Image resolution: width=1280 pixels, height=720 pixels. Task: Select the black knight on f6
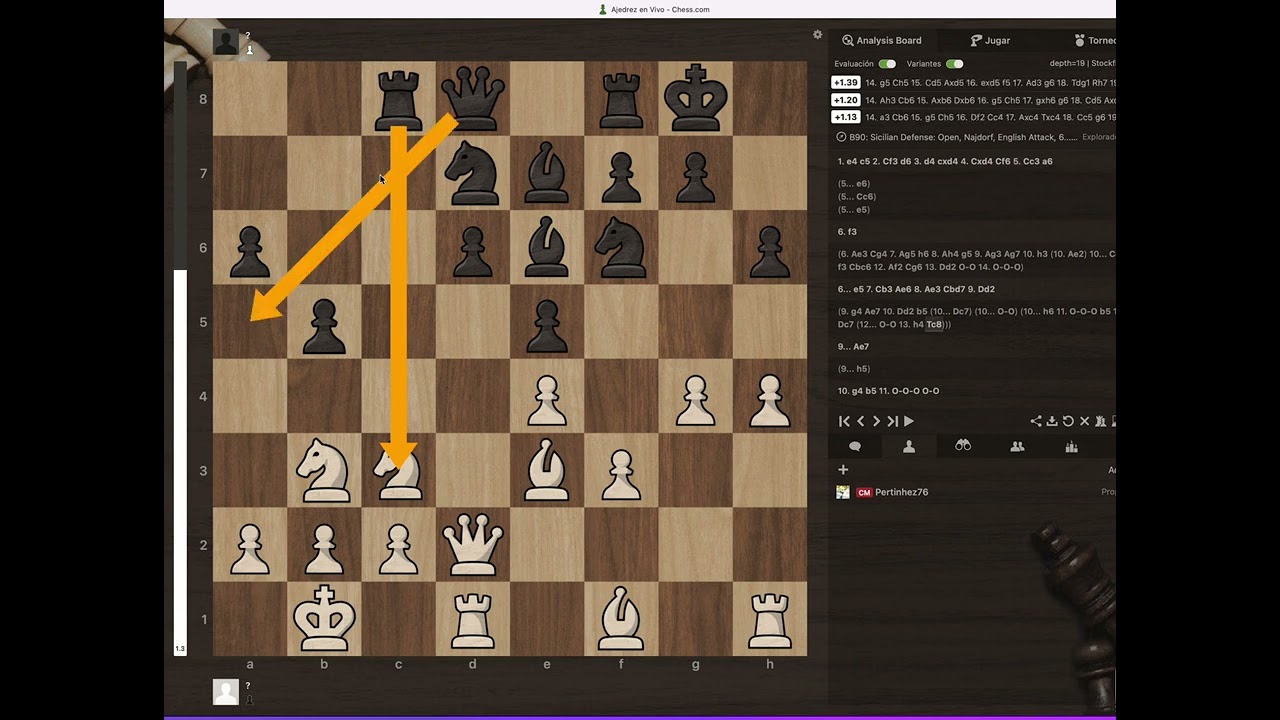coord(621,247)
